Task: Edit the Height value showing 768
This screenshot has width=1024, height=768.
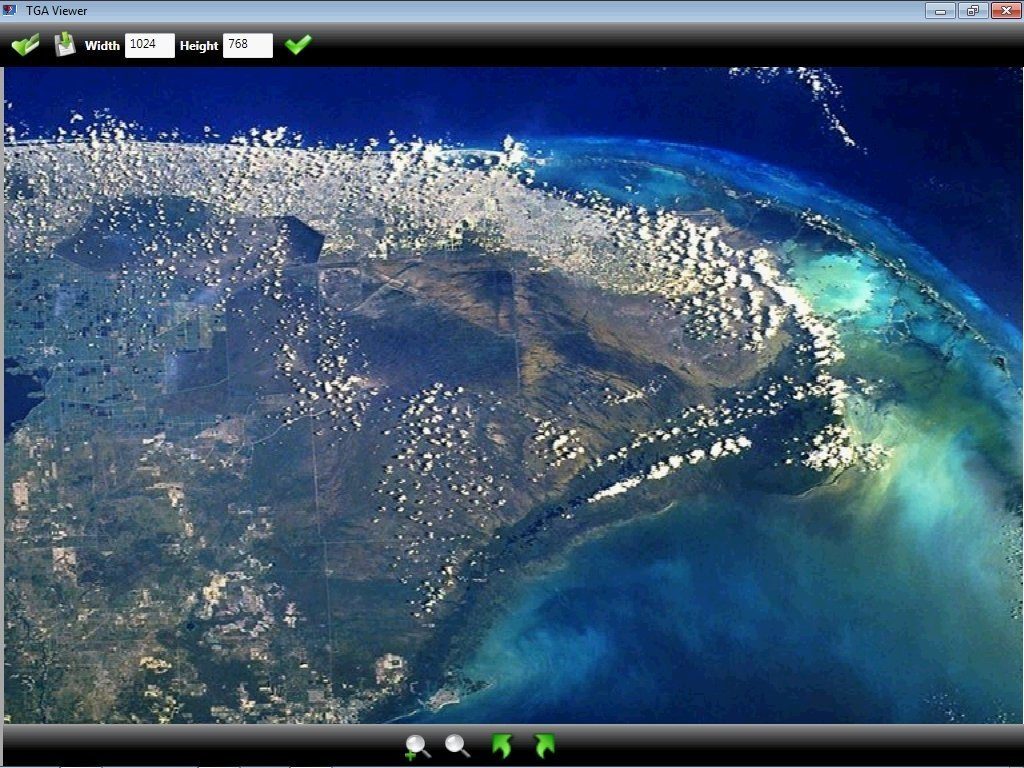Action: (x=247, y=45)
